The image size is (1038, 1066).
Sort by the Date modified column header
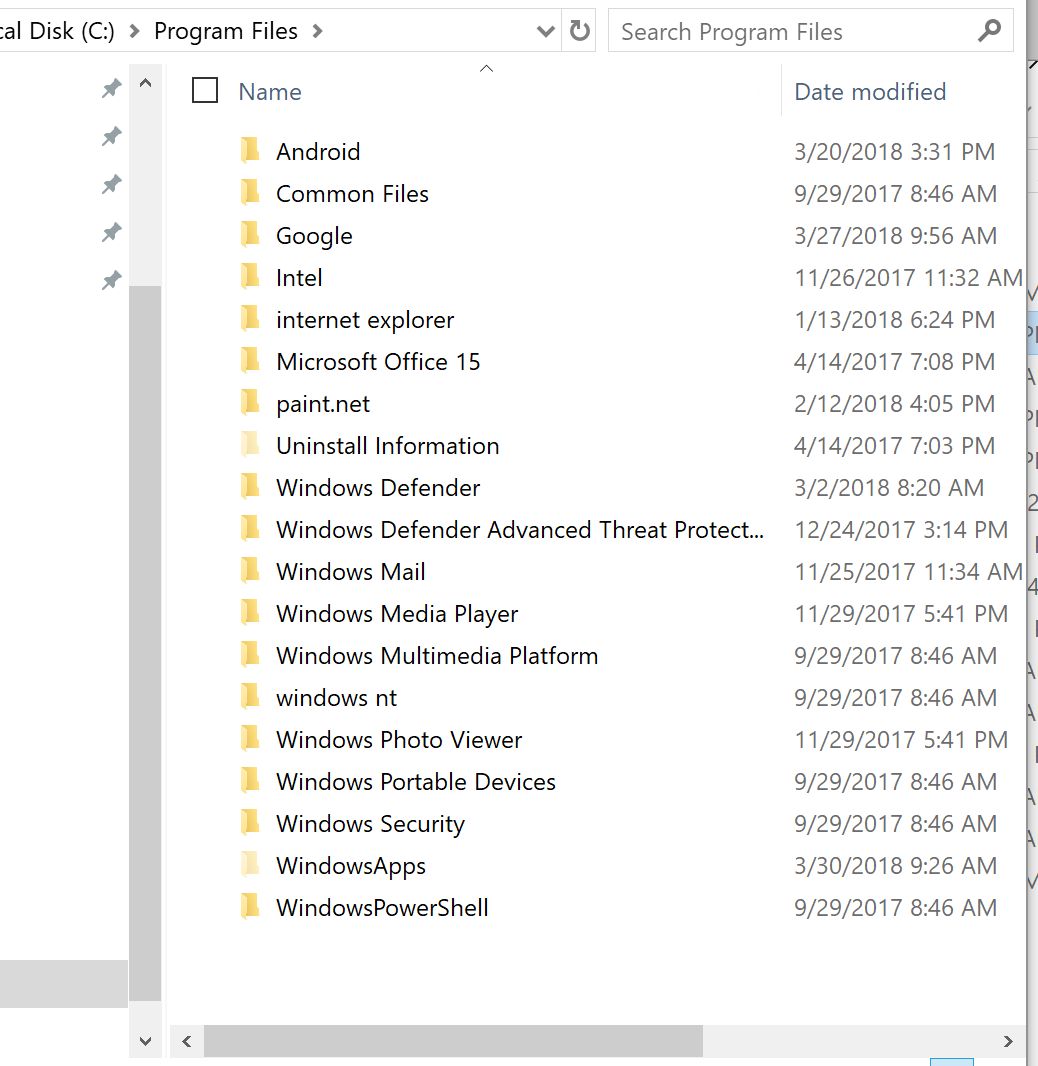(x=870, y=92)
